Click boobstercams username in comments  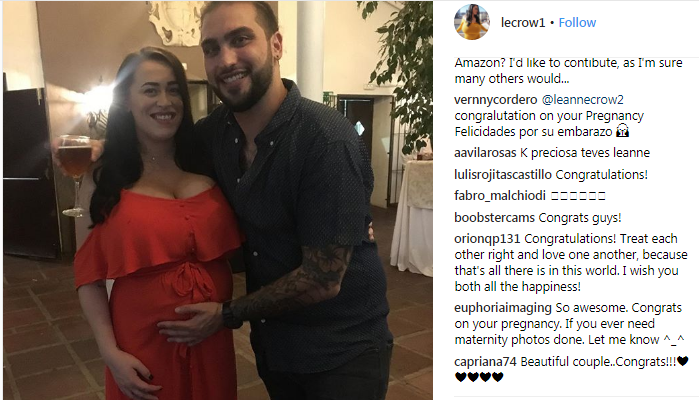pos(494,218)
